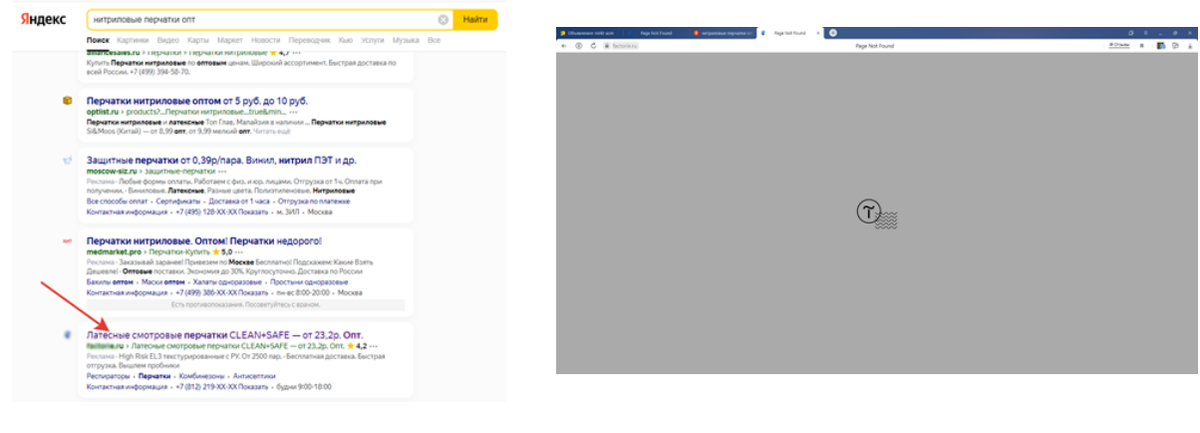1200x433 pixels.
Task: Switch to the inactive 'Page Not Found' tab
Action: pos(656,33)
